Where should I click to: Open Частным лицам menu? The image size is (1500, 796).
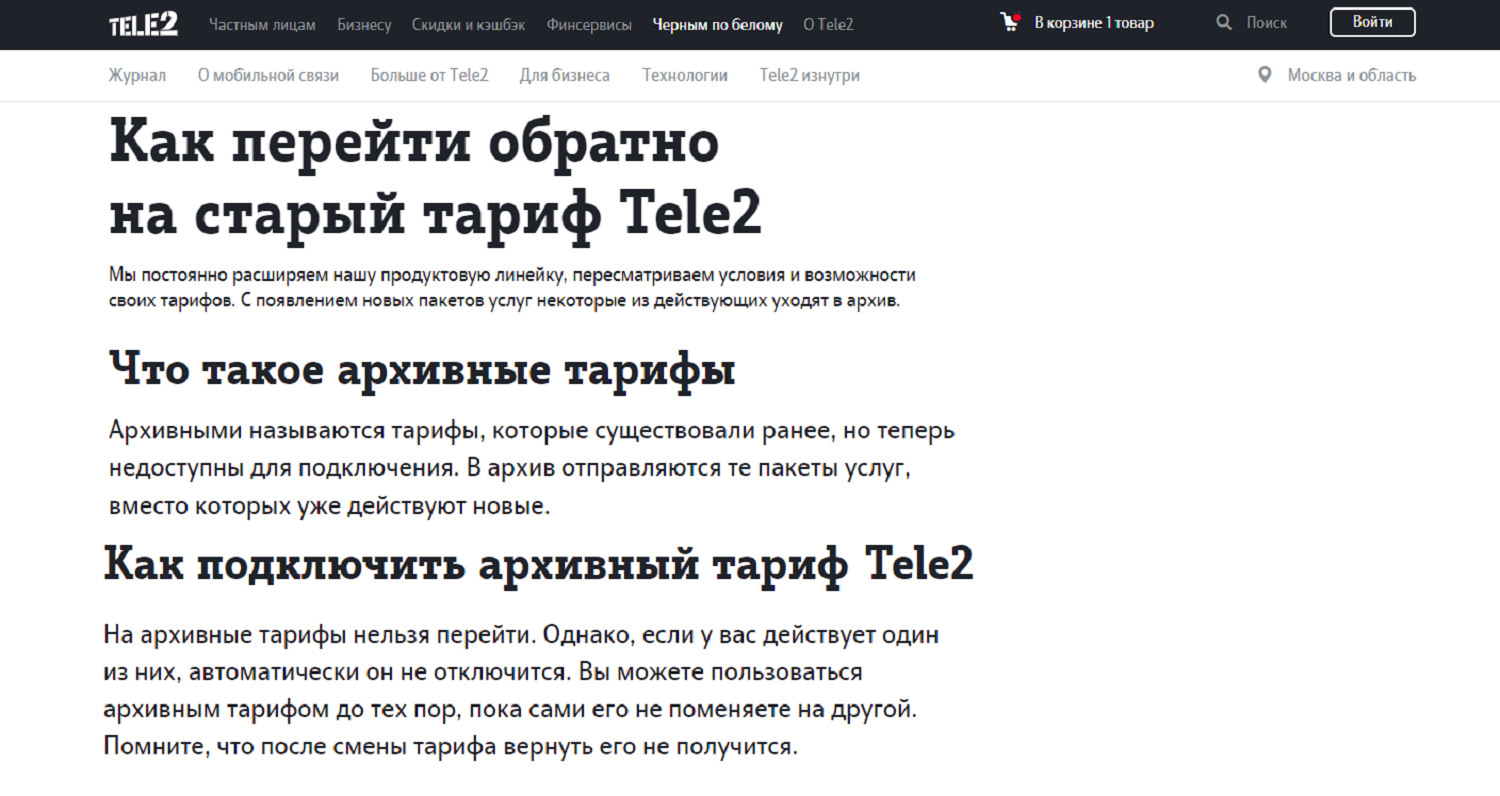[x=262, y=24]
